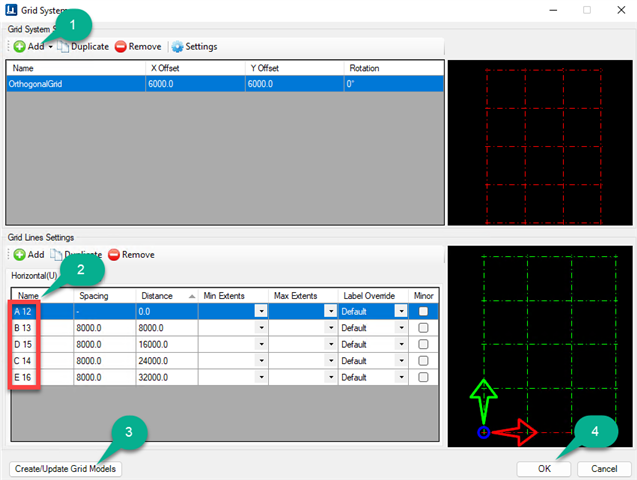This screenshot has height=480, width=637.
Task: Click the red Remove icon in Grid System toolbar
Action: point(121,46)
